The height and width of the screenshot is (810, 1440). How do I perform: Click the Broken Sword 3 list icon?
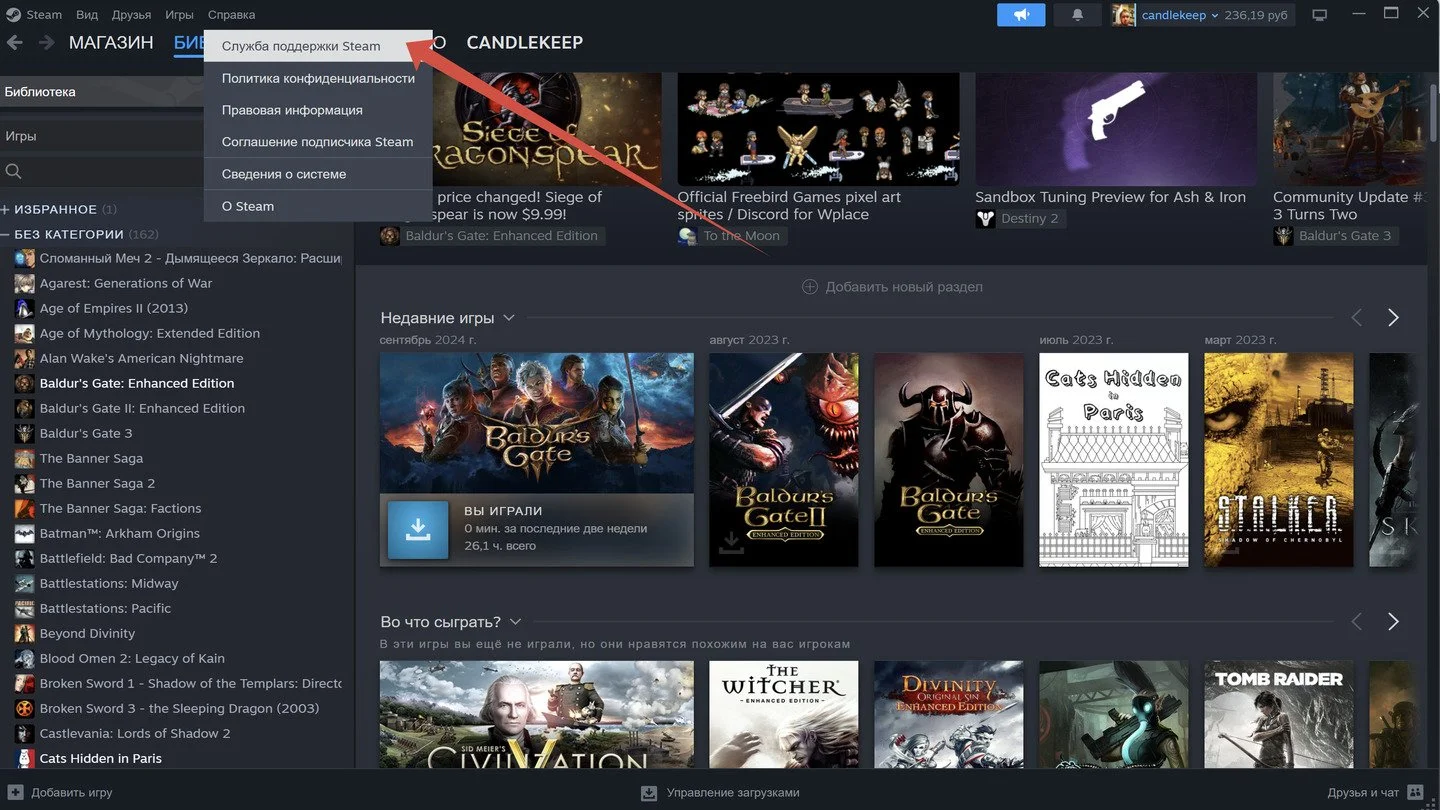coord(24,708)
